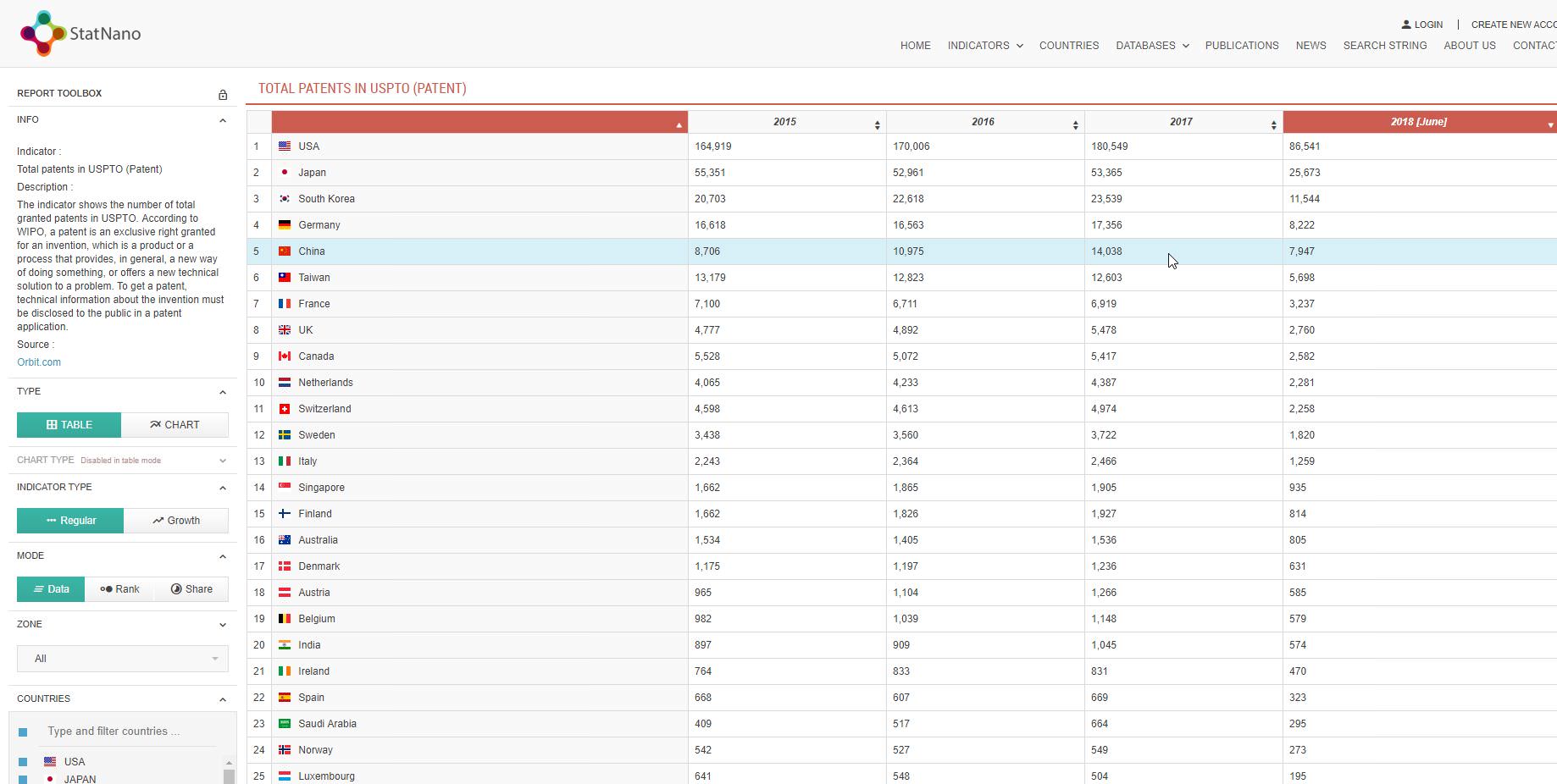Click the Sweden flag icon in the table

tap(285, 435)
